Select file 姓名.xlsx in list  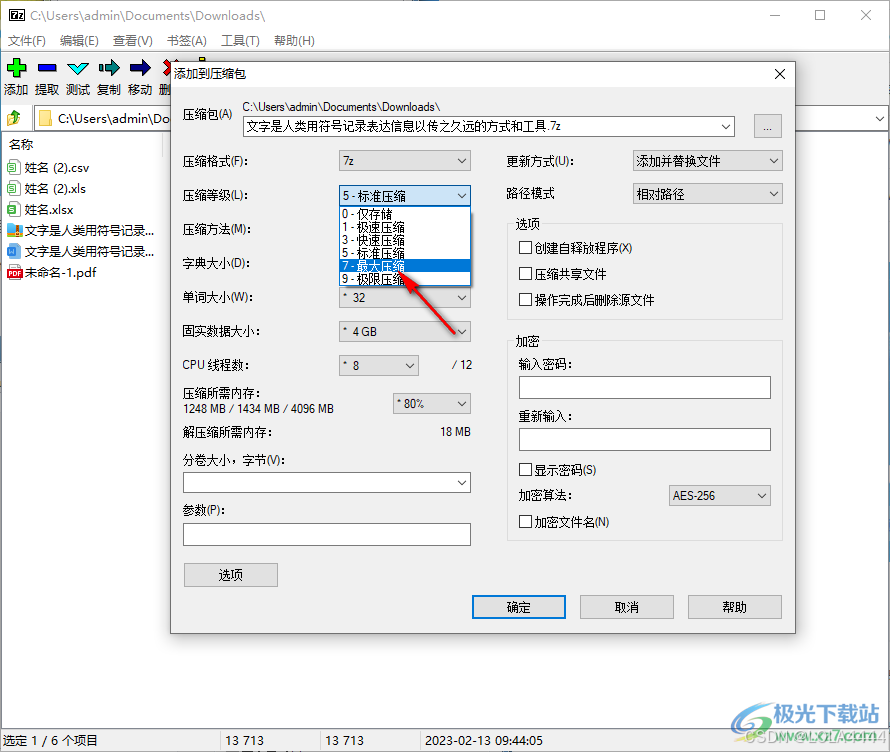coord(49,210)
